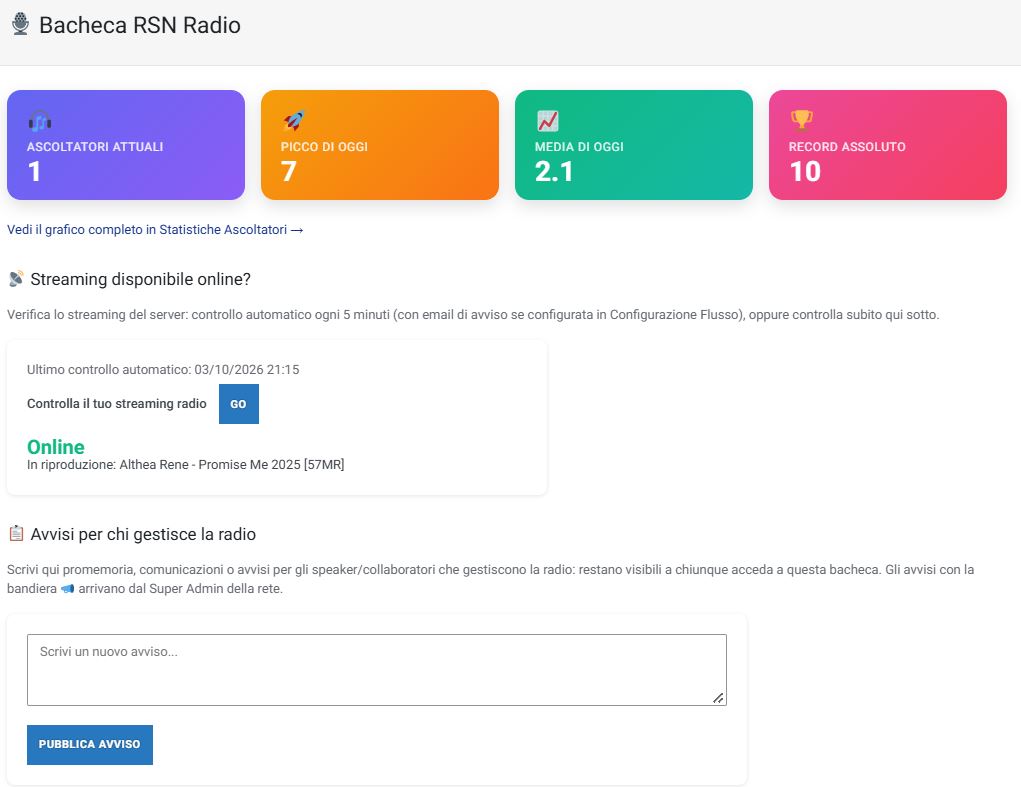Click the 'Ultimo controllo automatico' timestamp line
This screenshot has width=1021, height=787.
coord(163,370)
